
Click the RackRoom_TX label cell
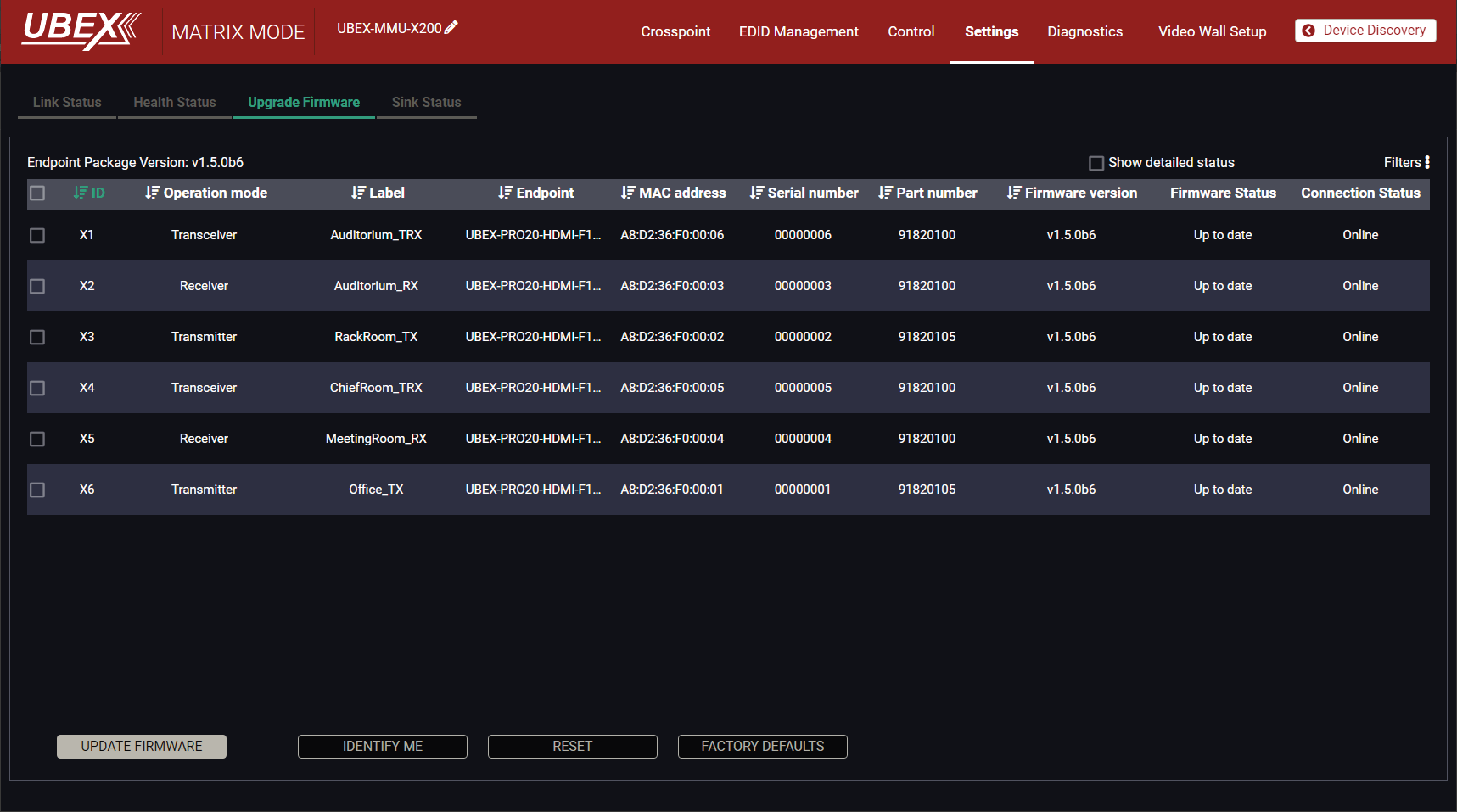pyautogui.click(x=376, y=337)
